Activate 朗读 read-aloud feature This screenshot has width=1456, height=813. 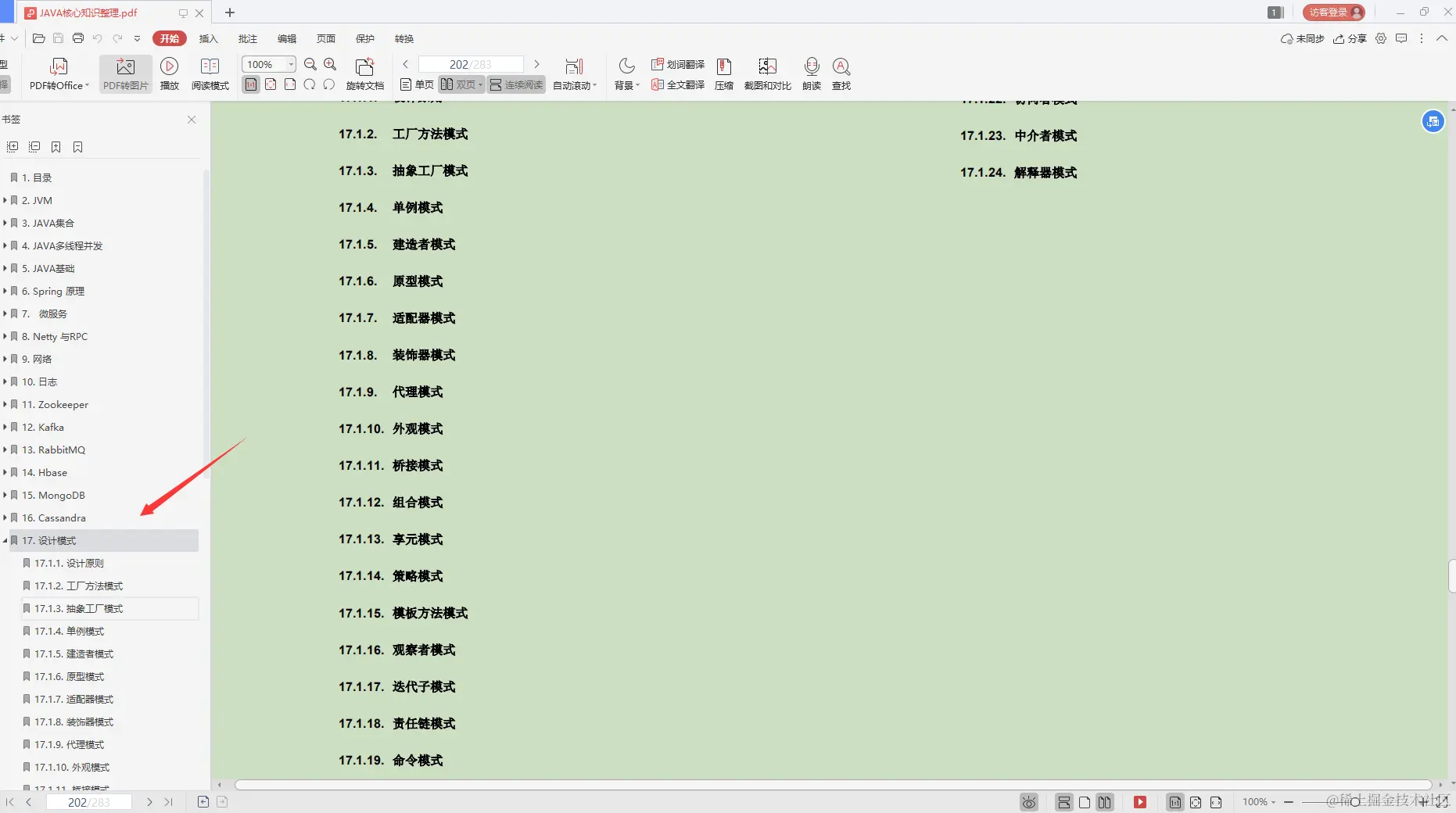coord(811,73)
